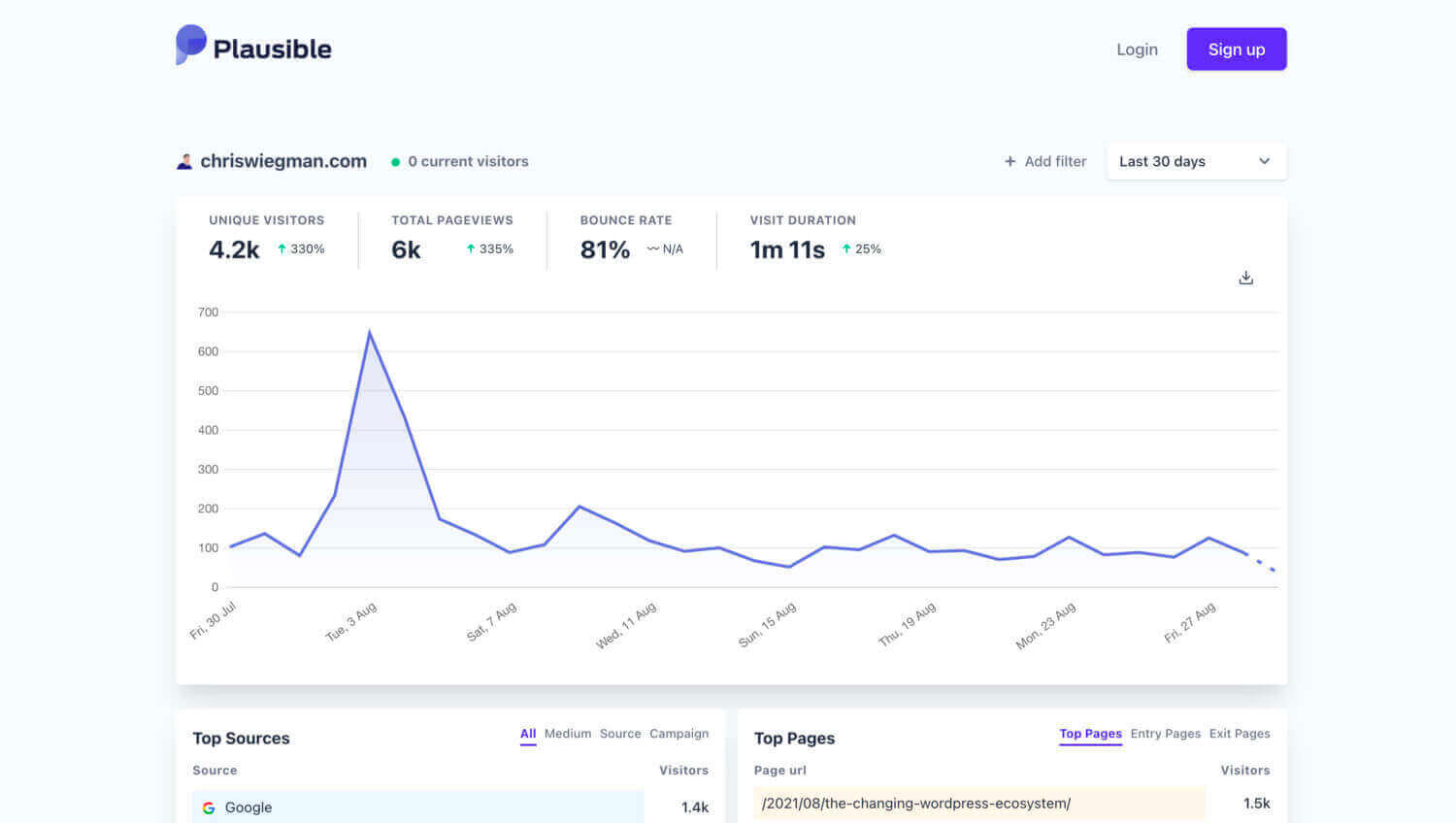Click the chart peak near Tue, 3 Aug
Screen dimensions: 1456x823
[370, 333]
